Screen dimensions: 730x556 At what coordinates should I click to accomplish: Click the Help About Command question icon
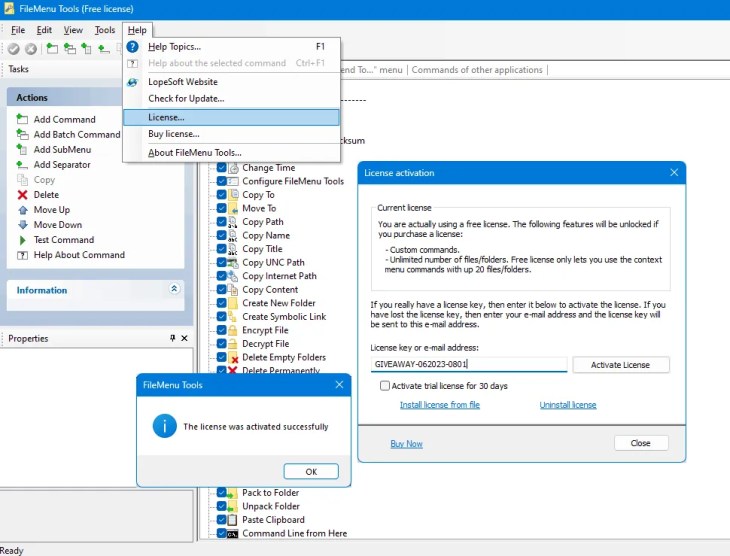click(x=22, y=255)
